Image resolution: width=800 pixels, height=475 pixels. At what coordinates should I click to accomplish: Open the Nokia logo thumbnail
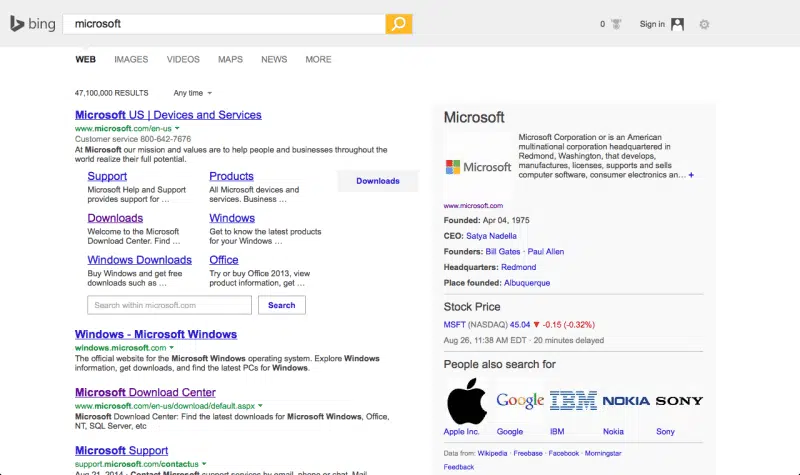point(626,402)
